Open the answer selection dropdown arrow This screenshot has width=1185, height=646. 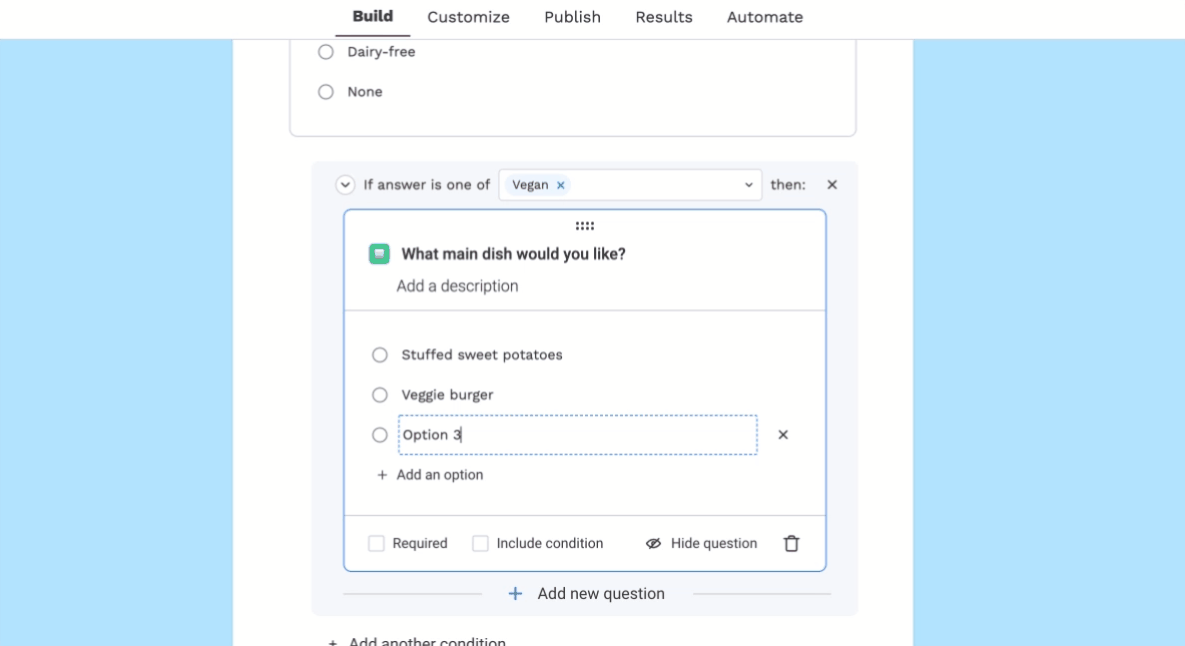point(748,185)
